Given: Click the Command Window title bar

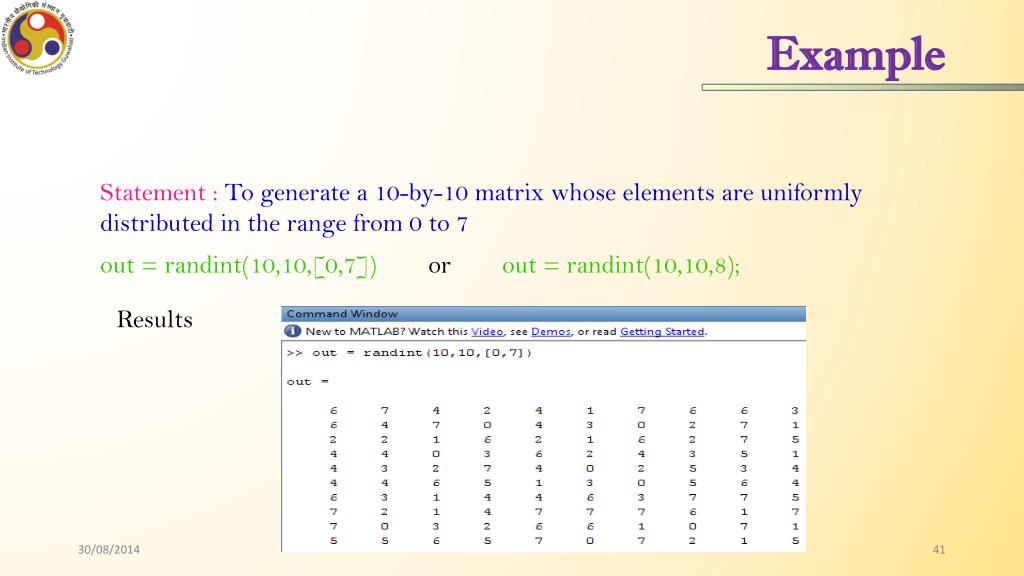Looking at the screenshot, I should pyautogui.click(x=543, y=313).
